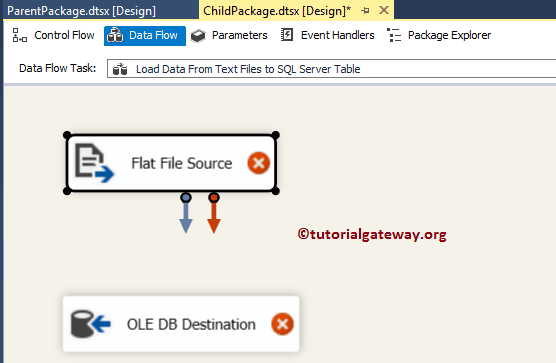Select the Flat File Source component

pyautogui.click(x=171, y=163)
